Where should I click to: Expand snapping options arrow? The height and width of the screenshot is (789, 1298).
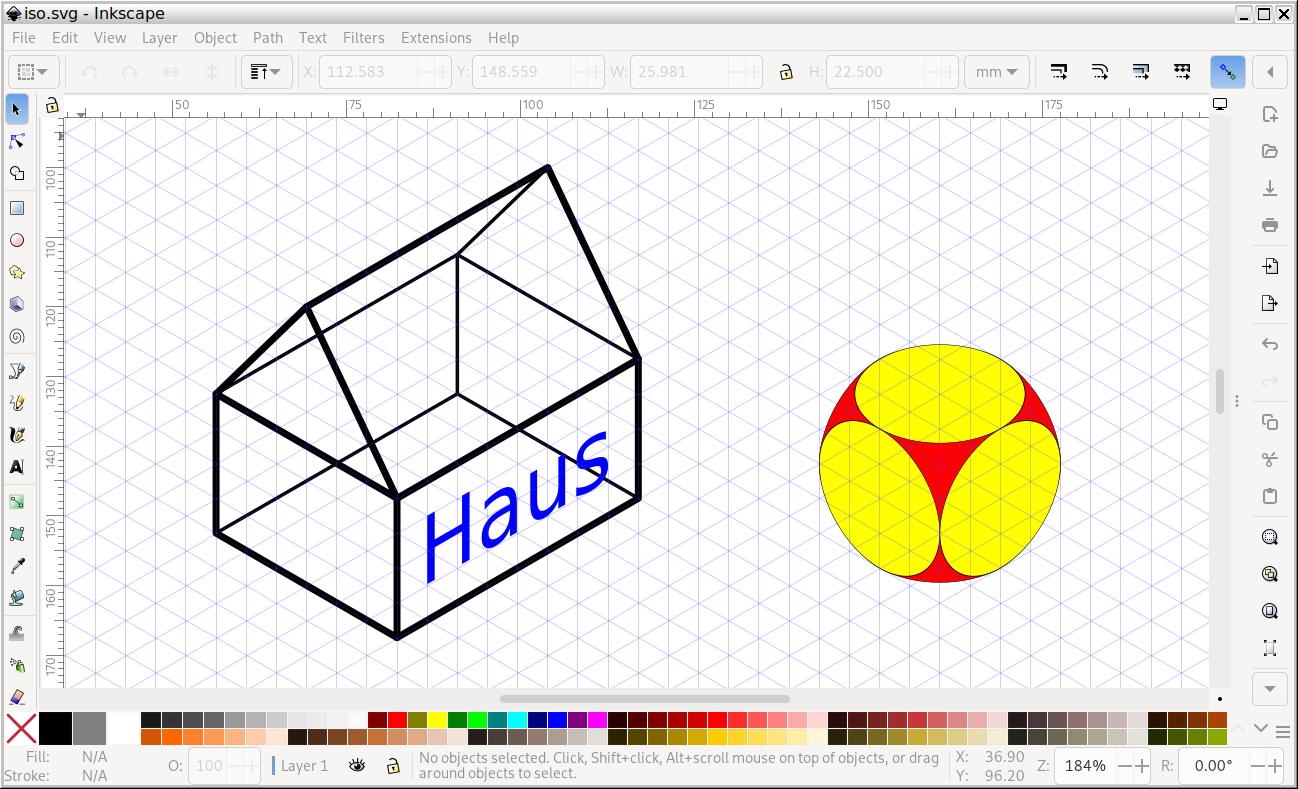pos(1270,72)
